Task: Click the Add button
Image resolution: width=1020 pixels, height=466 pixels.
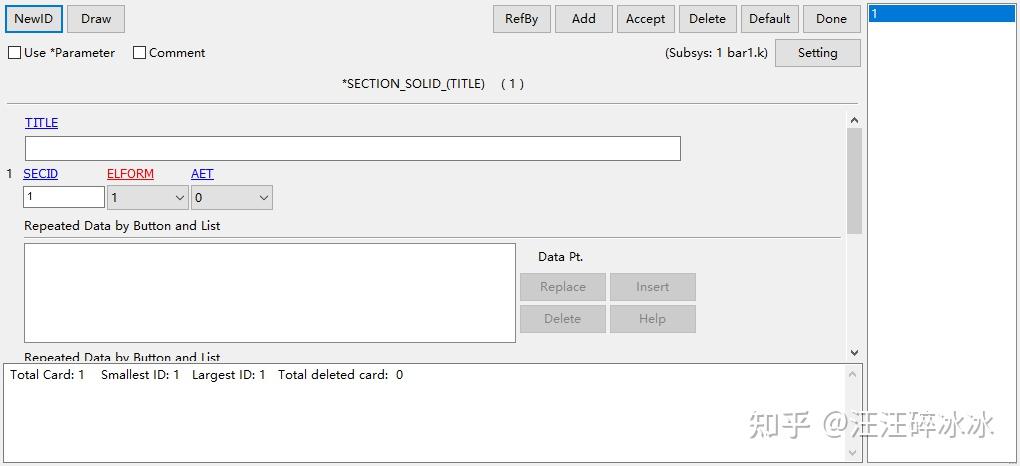Action: pos(584,19)
